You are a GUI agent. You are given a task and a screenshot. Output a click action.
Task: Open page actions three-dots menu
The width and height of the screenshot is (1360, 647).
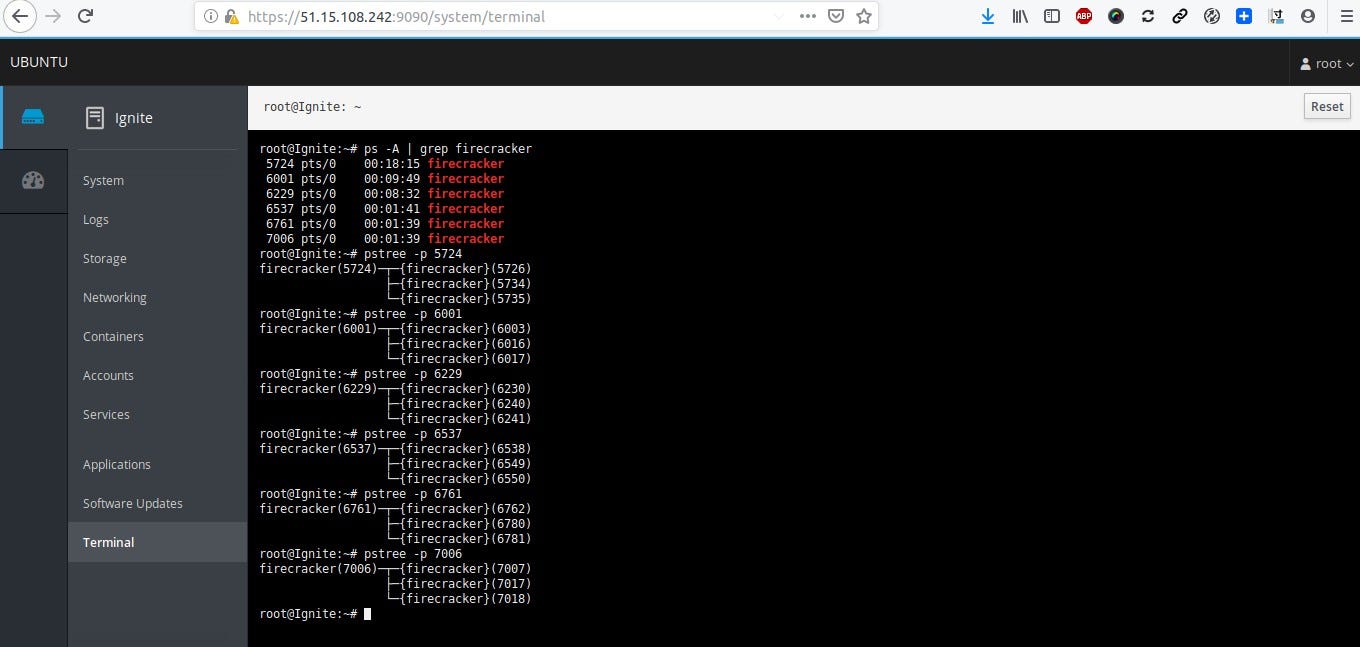coord(808,17)
